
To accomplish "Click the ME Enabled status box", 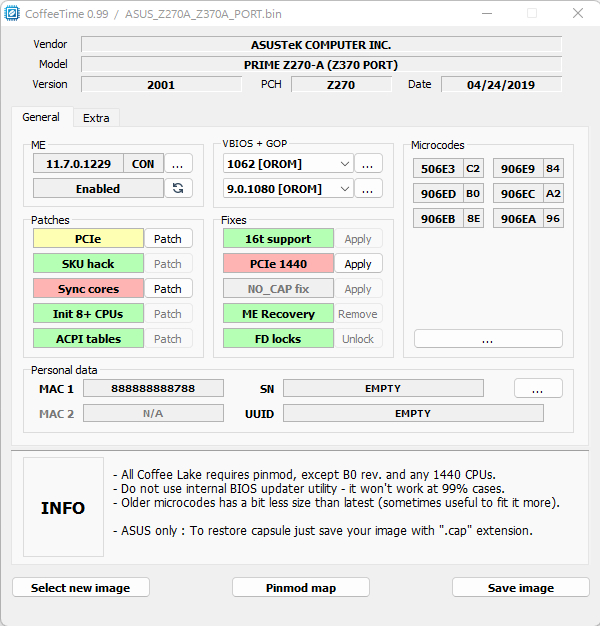I will (x=98, y=188).
